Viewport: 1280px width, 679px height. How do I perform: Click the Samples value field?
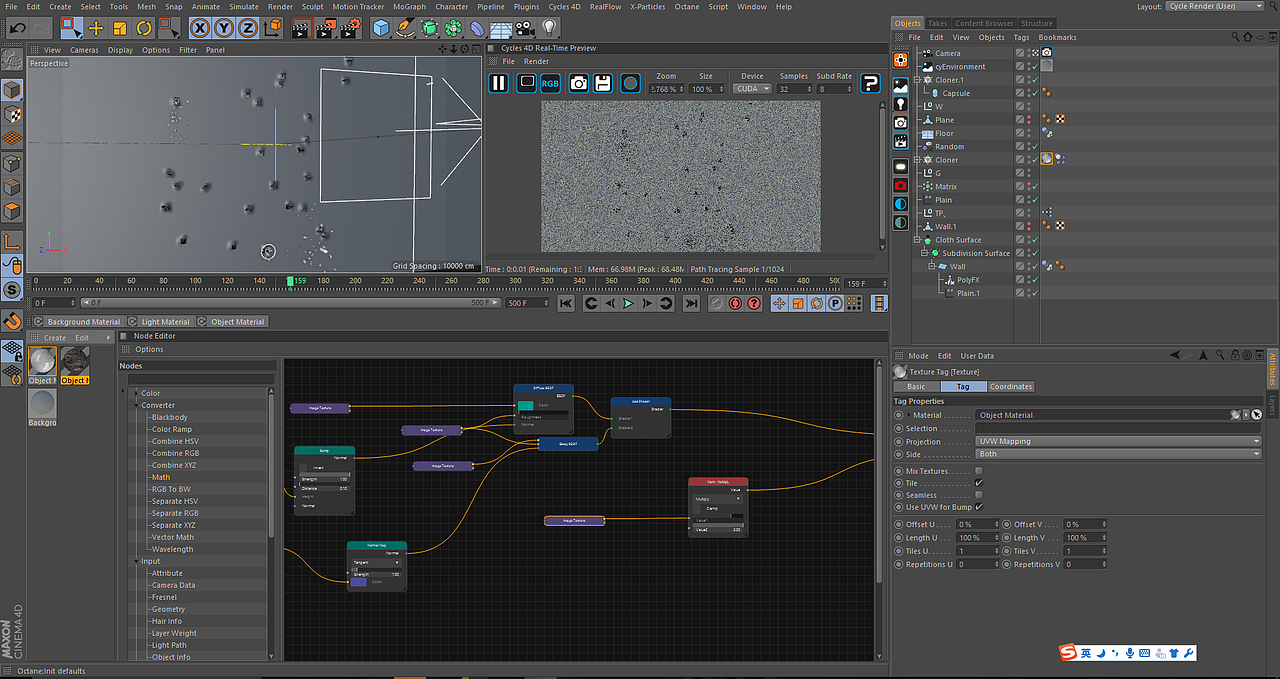point(794,89)
